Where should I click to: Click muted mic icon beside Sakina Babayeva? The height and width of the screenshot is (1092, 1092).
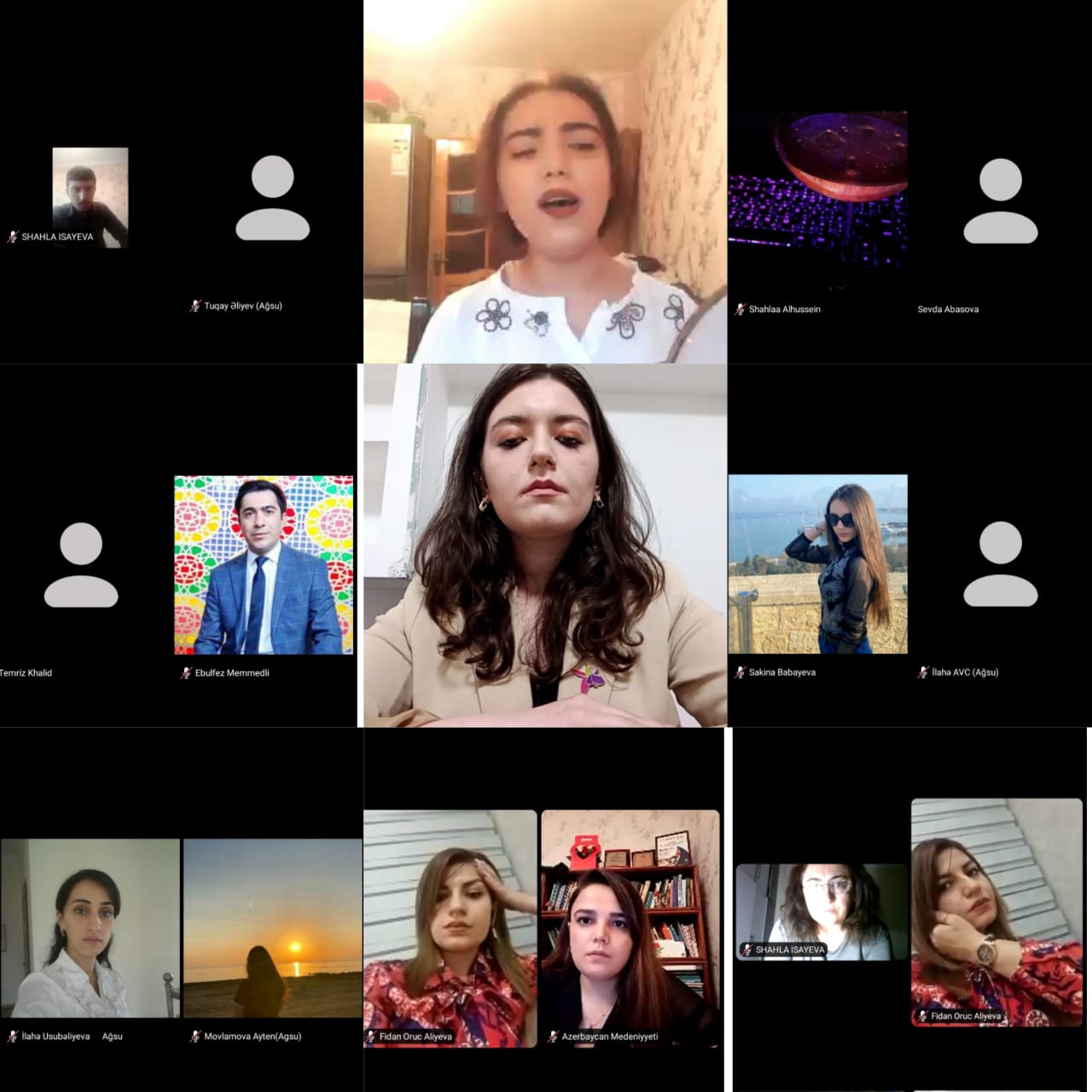click(740, 672)
